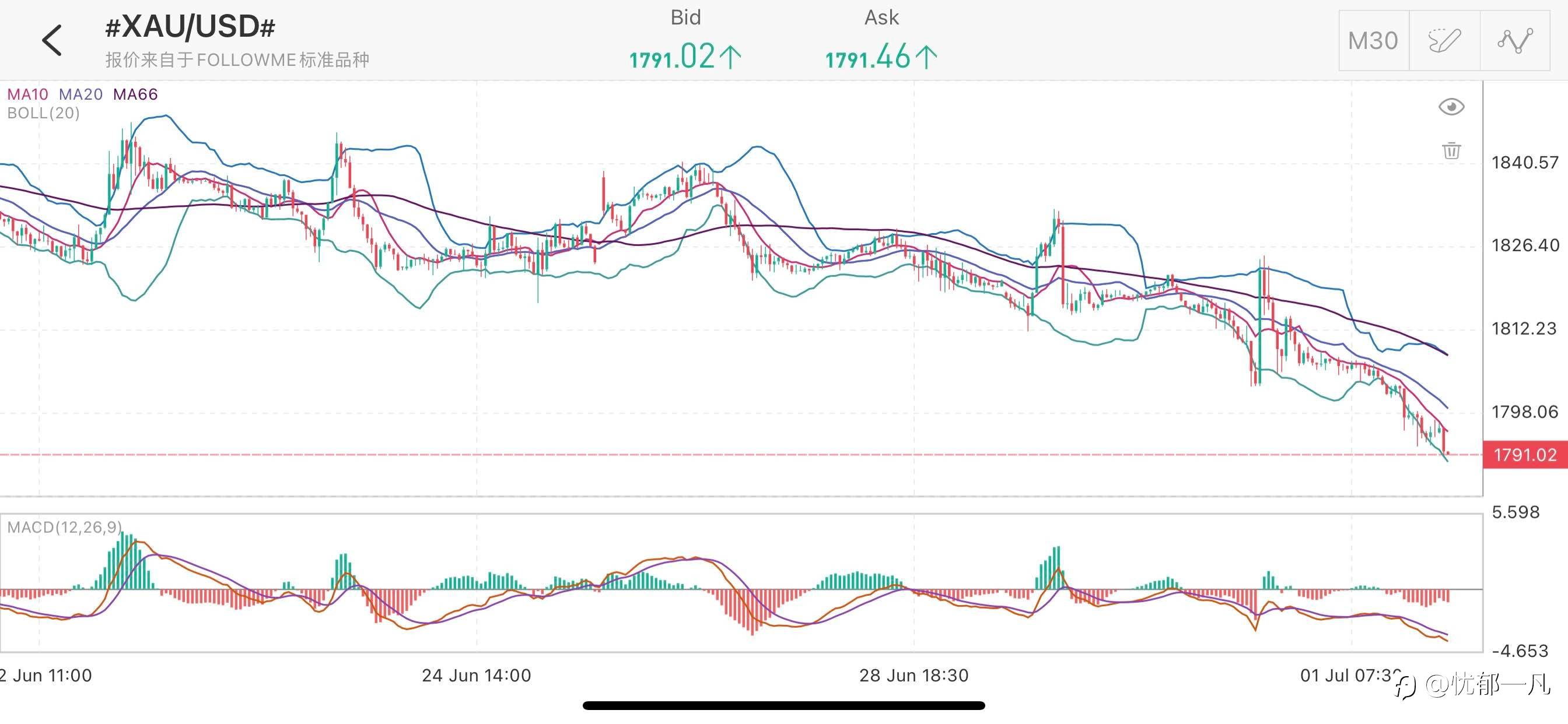Tap the iOS home indicator bar
Screen dimensions: 1568x724
tap(783, 706)
